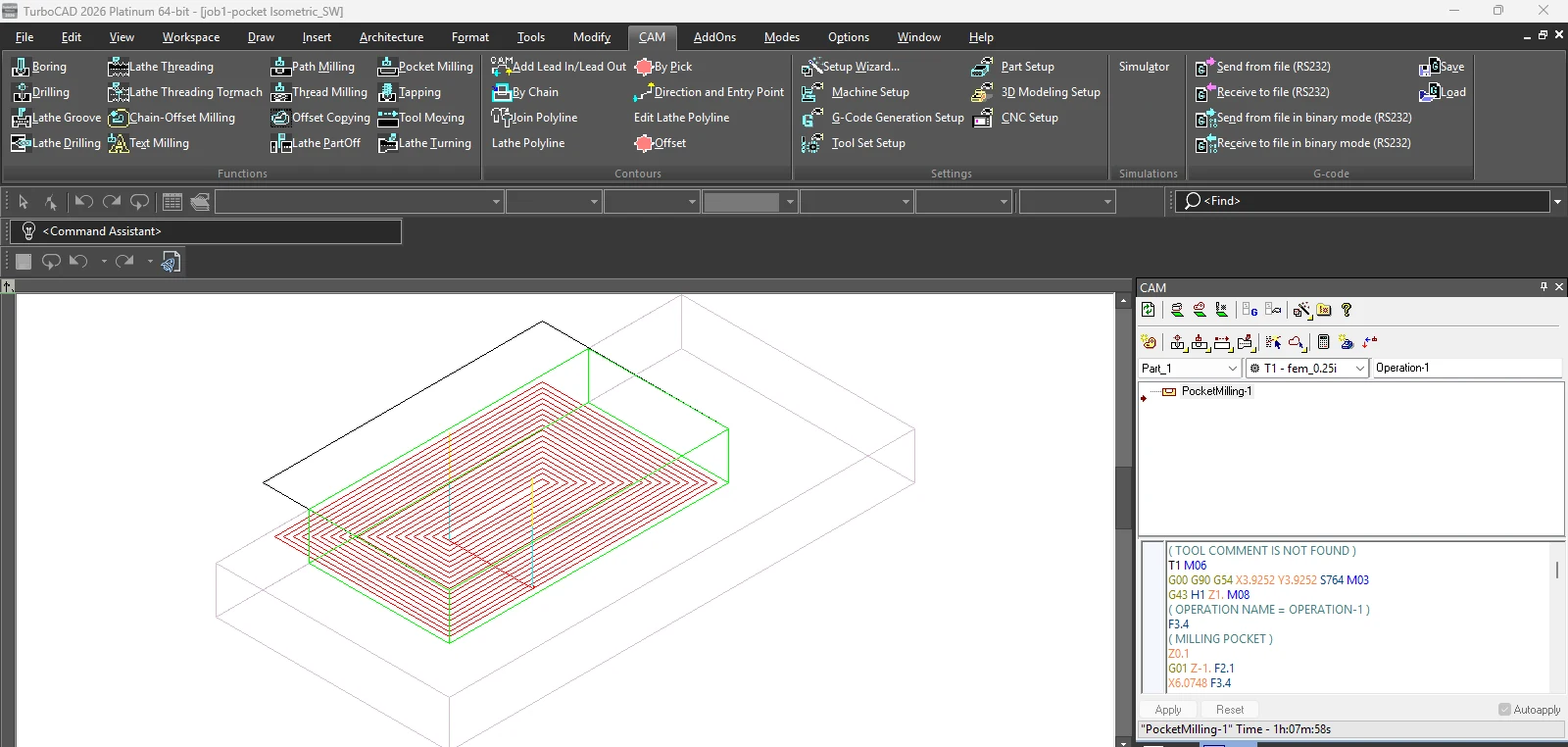
Task: Open the File menu
Action: (x=24, y=37)
